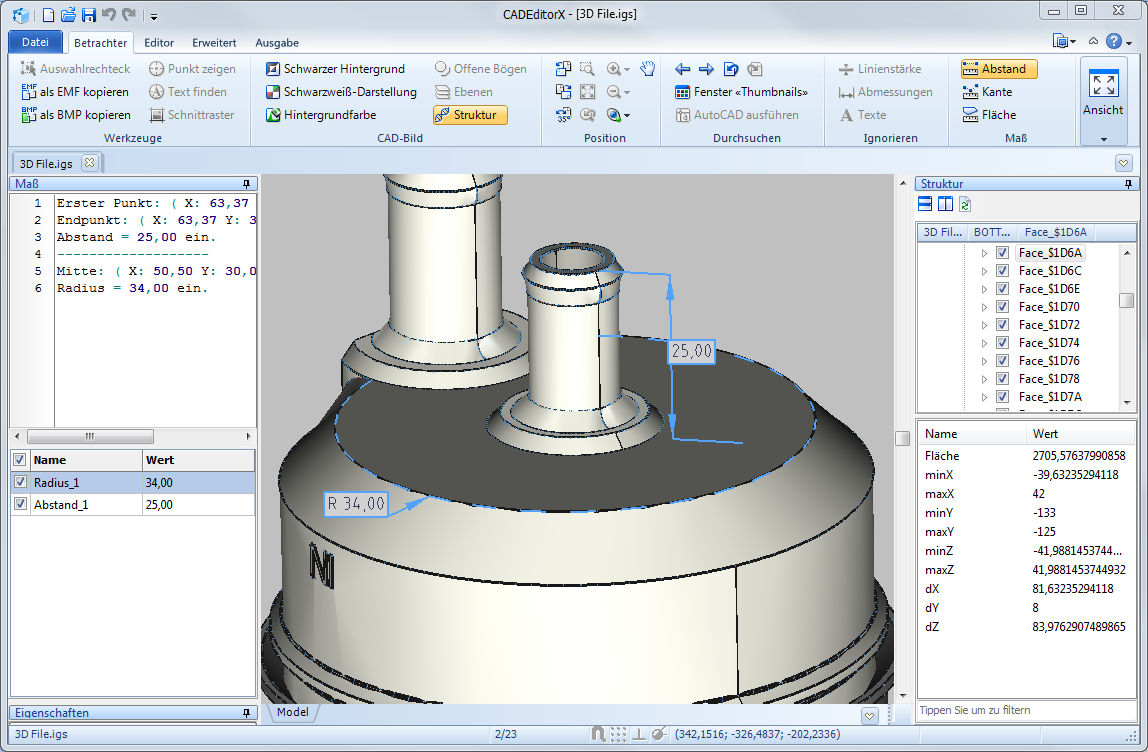This screenshot has width=1148, height=752.
Task: Switch to the Ausgabe ribbon tab
Action: point(277,43)
